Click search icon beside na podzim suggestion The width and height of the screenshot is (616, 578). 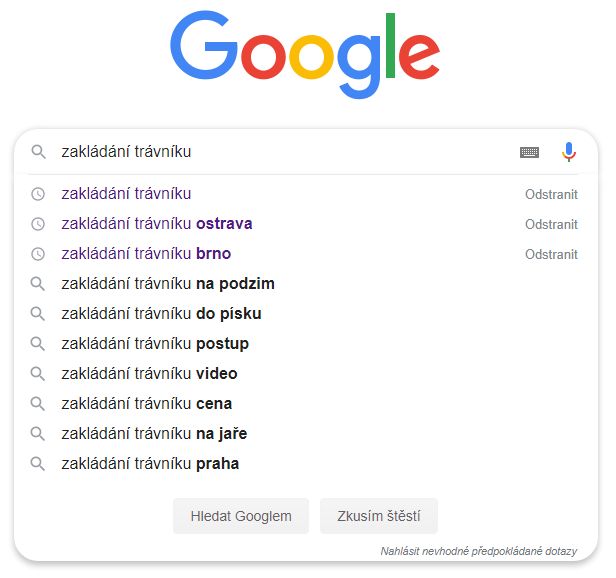pyautogui.click(x=38, y=284)
